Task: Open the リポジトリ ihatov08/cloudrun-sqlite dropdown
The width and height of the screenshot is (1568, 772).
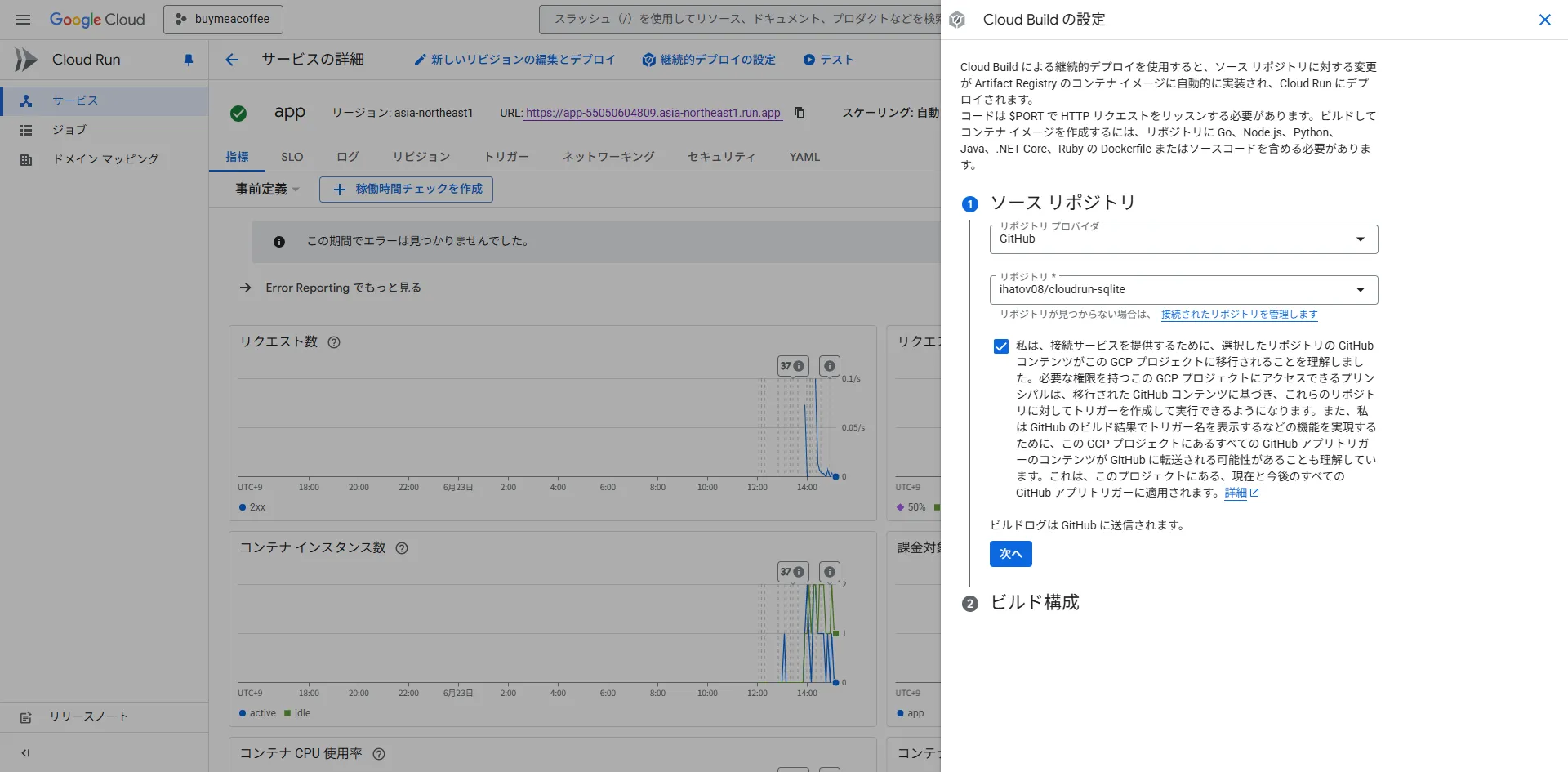Action: click(1183, 290)
